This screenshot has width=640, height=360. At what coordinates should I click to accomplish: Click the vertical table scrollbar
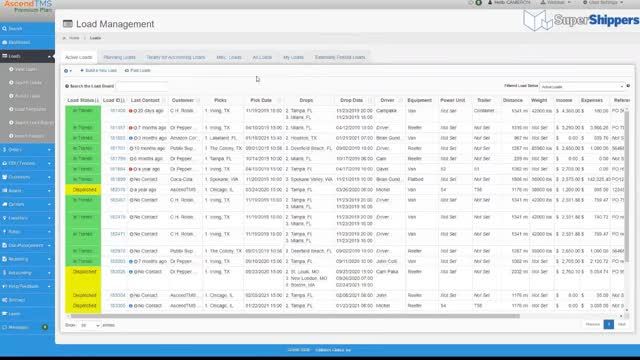pyautogui.click(x=627, y=188)
